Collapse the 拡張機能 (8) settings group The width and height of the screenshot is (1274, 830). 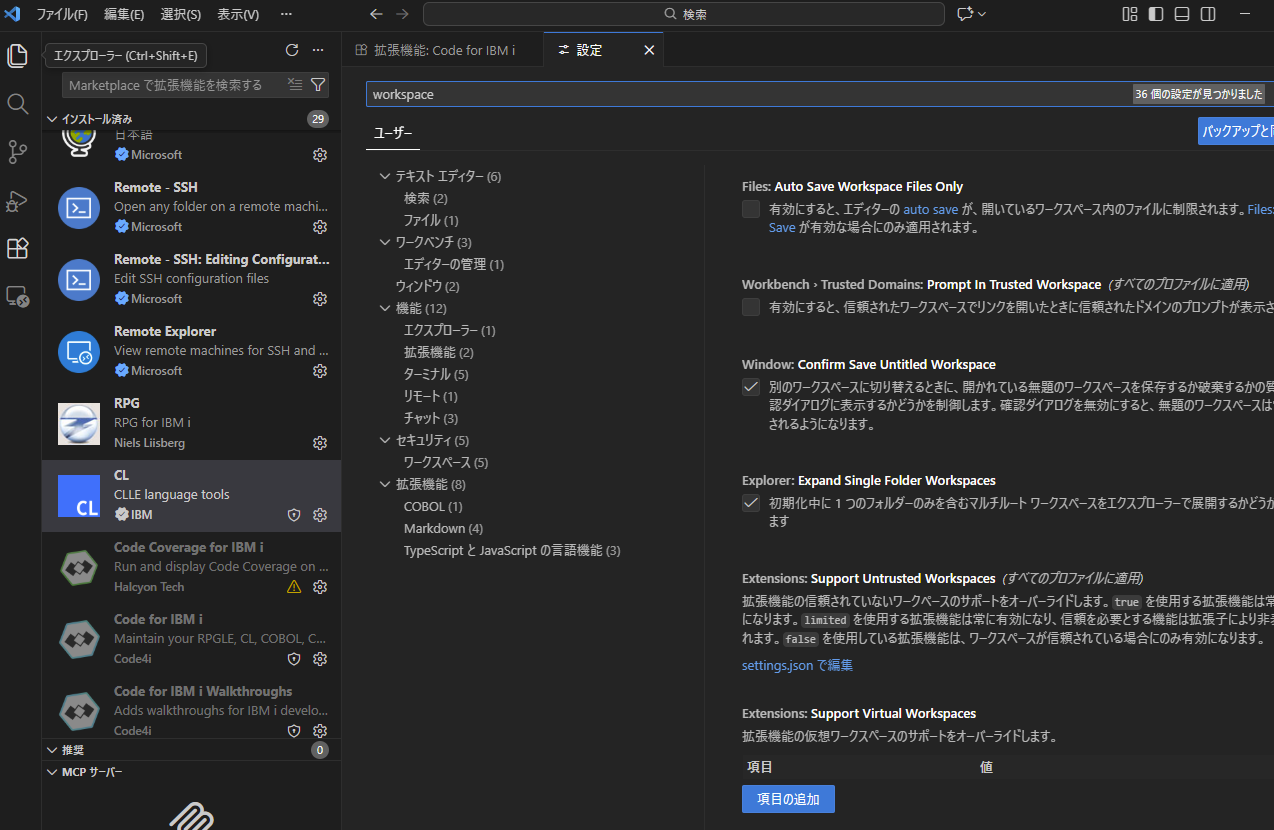385,484
